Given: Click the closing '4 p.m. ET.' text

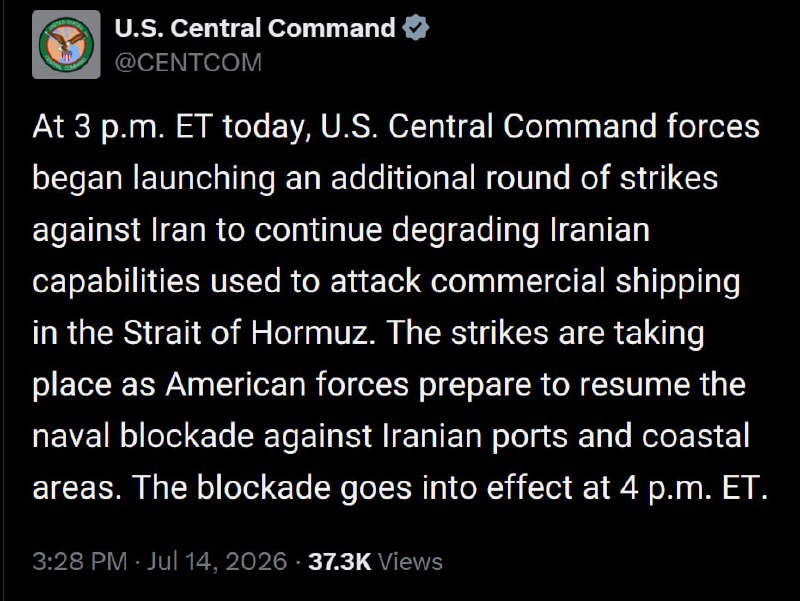Looking at the screenshot, I should coord(694,488).
